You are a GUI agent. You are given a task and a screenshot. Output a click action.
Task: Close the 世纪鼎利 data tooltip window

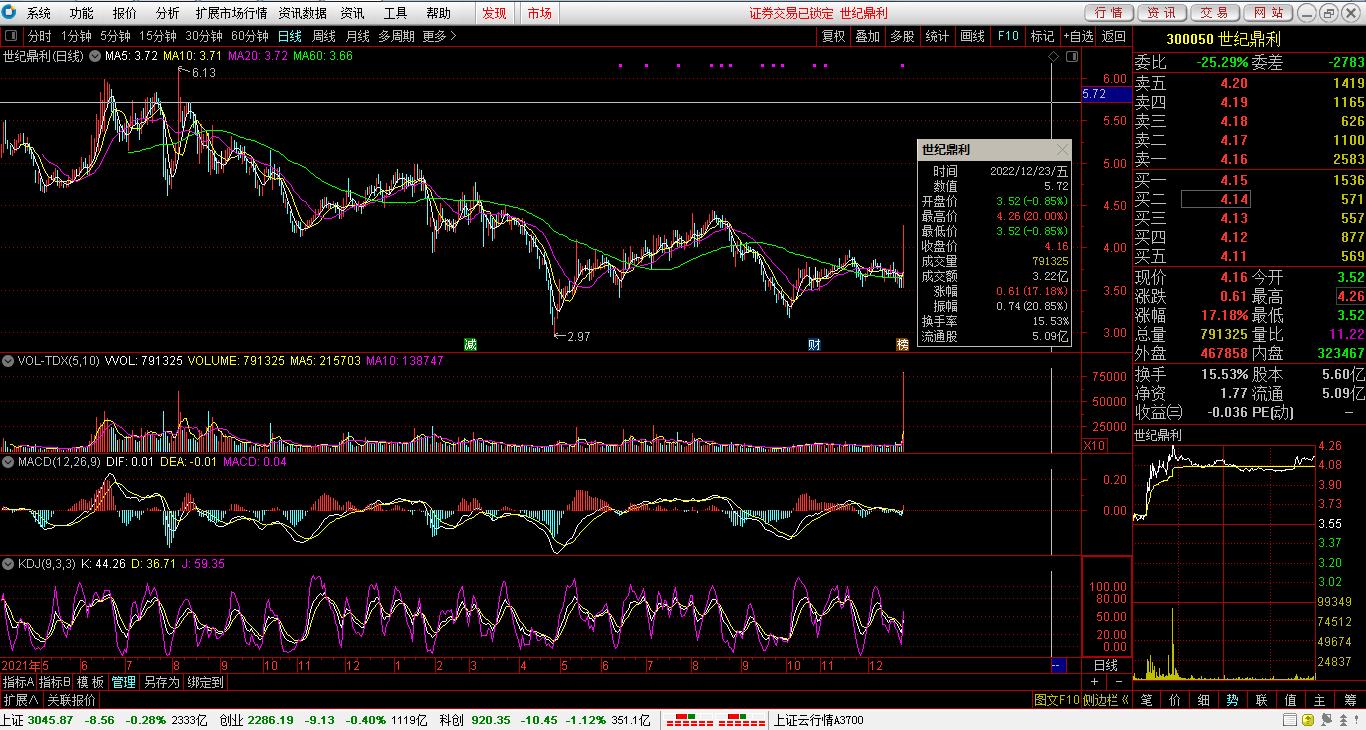pos(1062,150)
